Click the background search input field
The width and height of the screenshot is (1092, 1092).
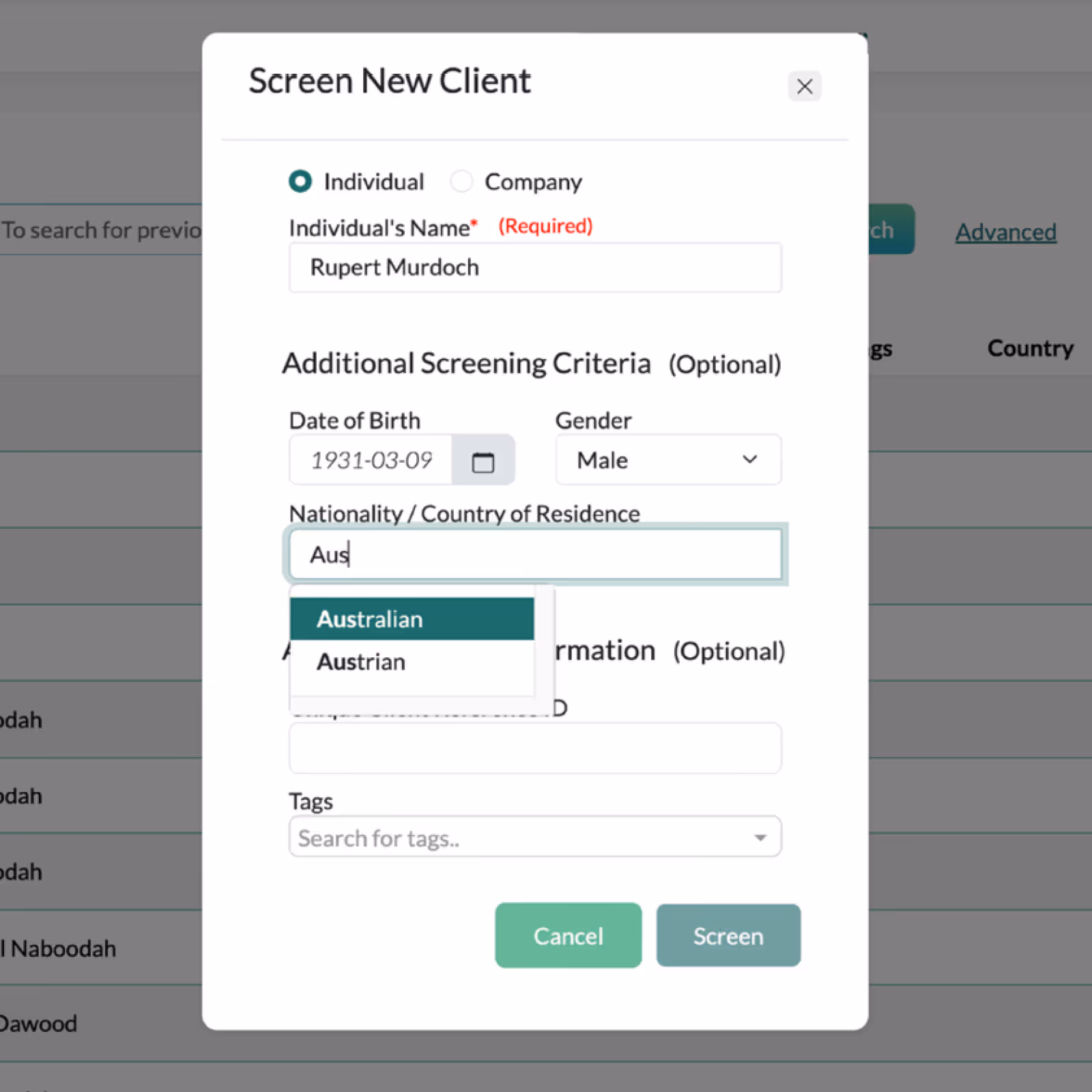(101, 230)
